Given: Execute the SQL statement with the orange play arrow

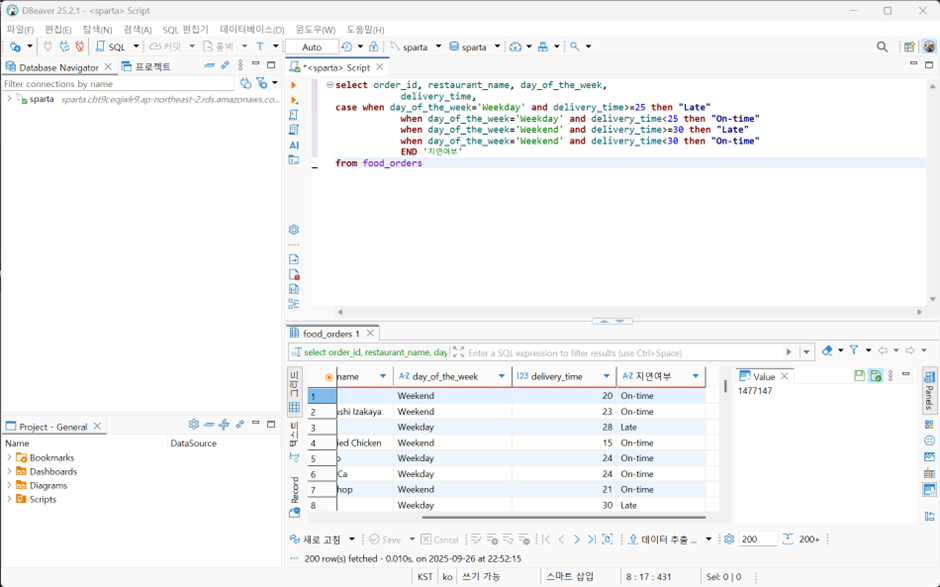Looking at the screenshot, I should (294, 85).
